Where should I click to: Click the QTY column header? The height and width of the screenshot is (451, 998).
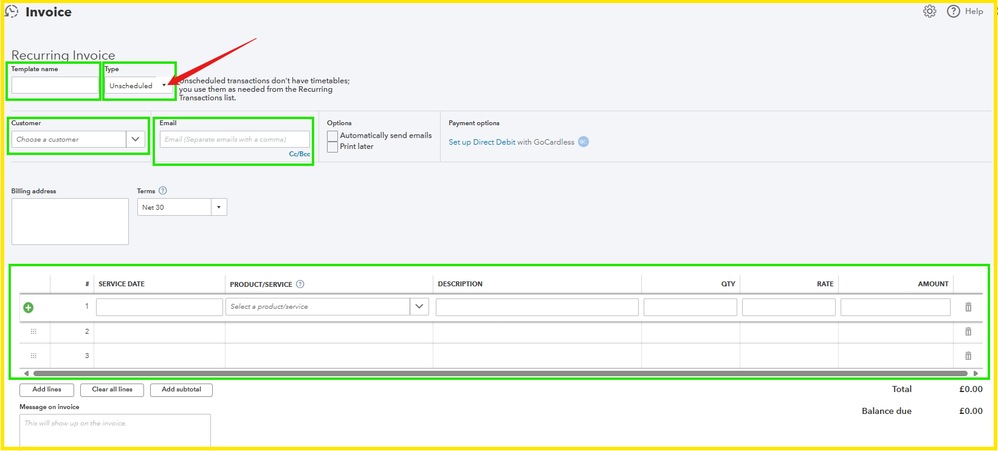click(x=728, y=284)
